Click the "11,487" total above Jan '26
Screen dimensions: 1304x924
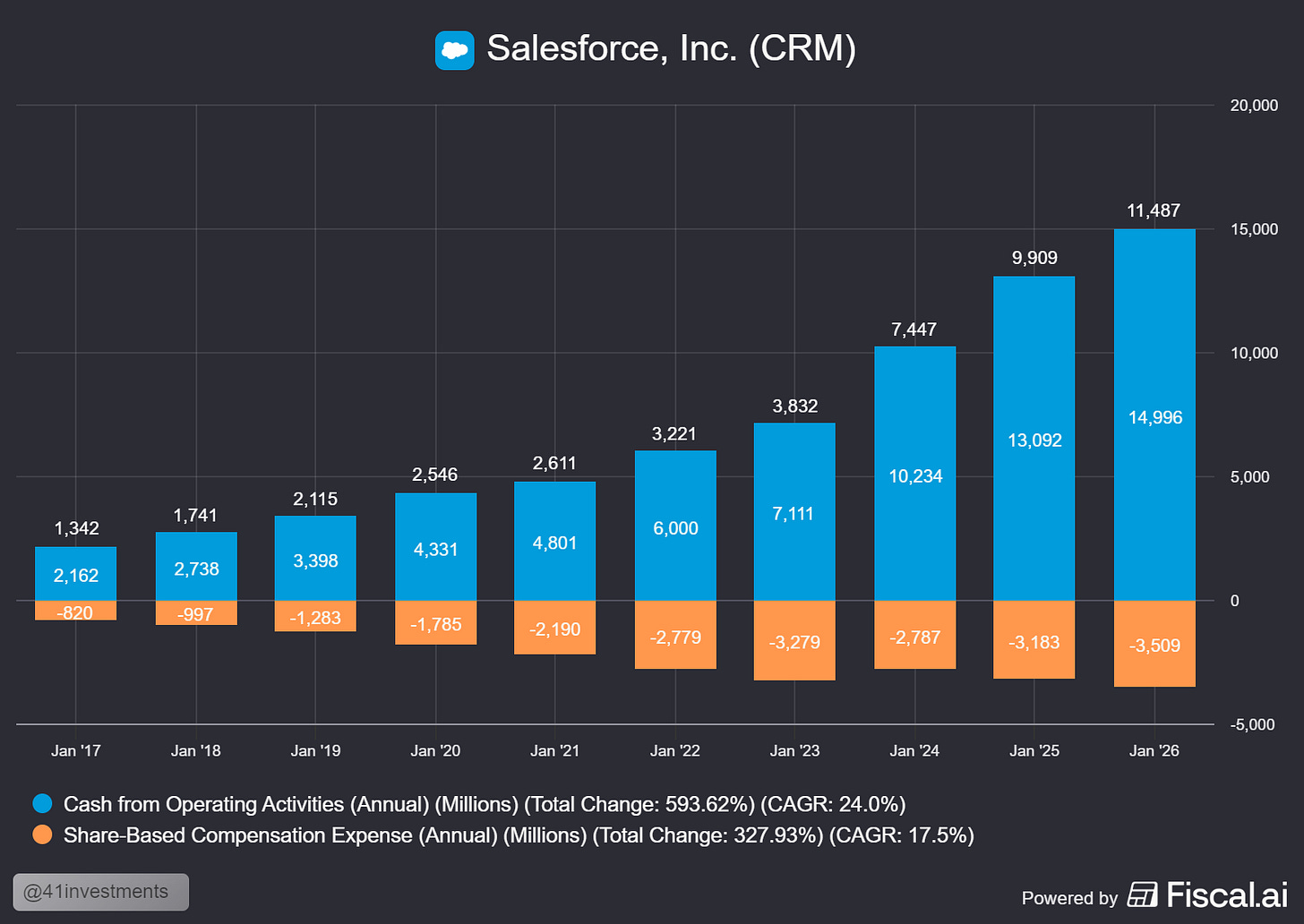(1154, 210)
